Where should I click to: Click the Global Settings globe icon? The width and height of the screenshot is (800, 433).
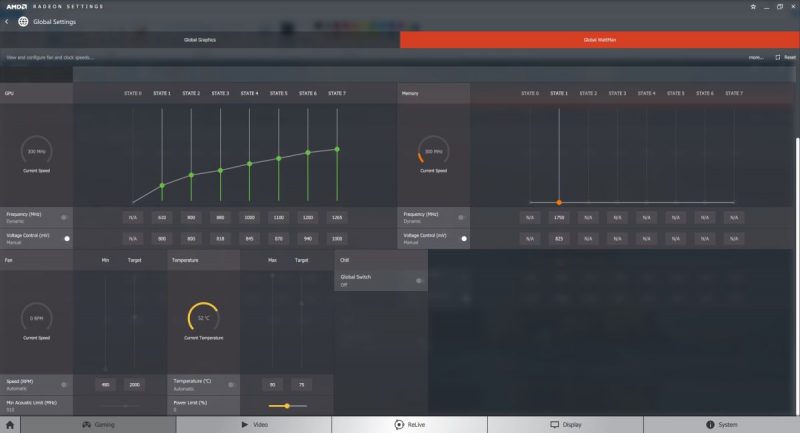coord(23,21)
